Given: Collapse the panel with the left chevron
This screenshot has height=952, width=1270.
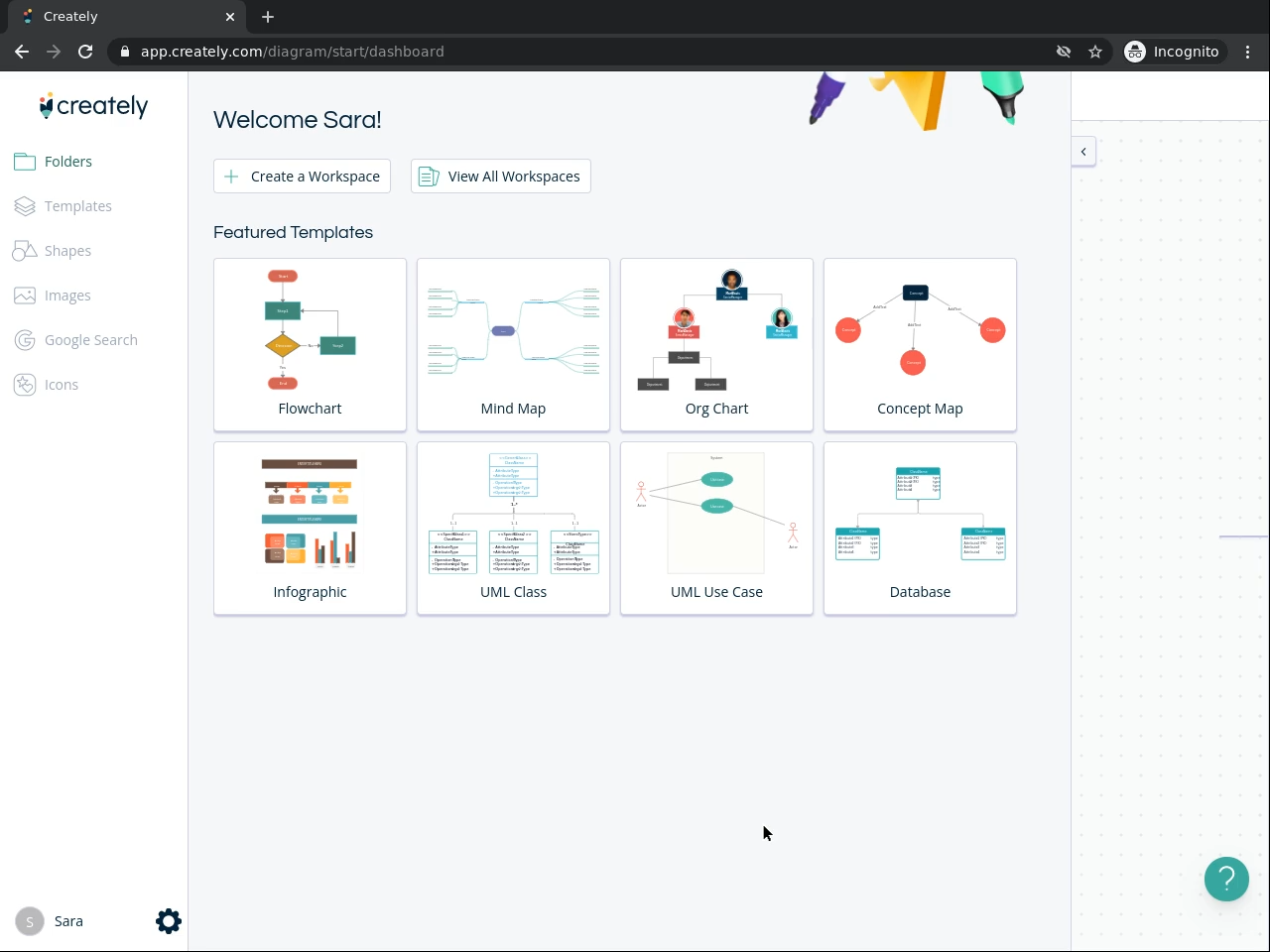Looking at the screenshot, I should click(1083, 152).
